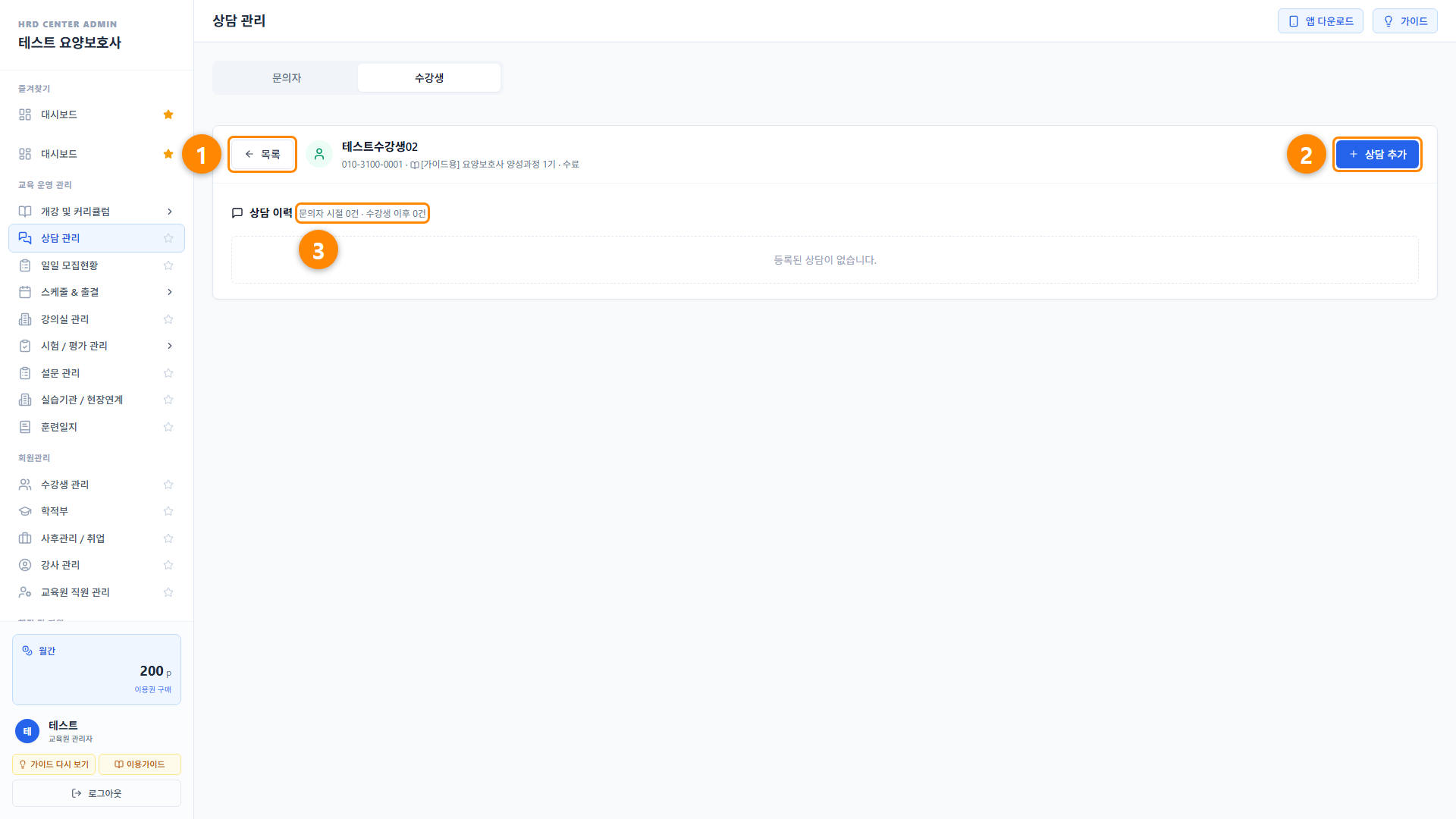Go back with the 목록 button
Image resolution: width=1456 pixels, height=819 pixels.
[x=262, y=154]
